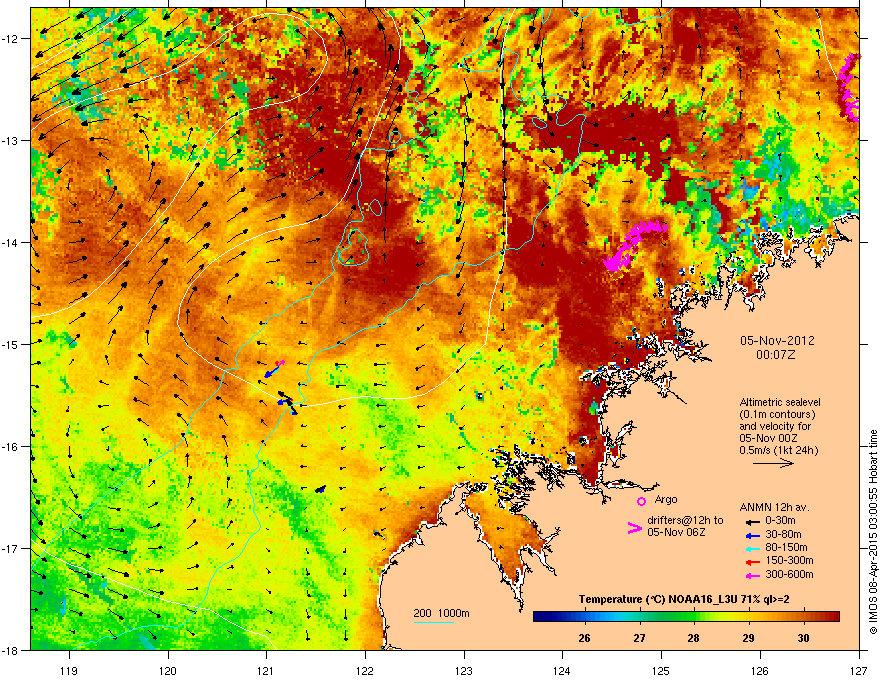Image resolution: width=880 pixels, height=680 pixels.
Task: Click the time label 00:07Z
Action: pos(776,355)
